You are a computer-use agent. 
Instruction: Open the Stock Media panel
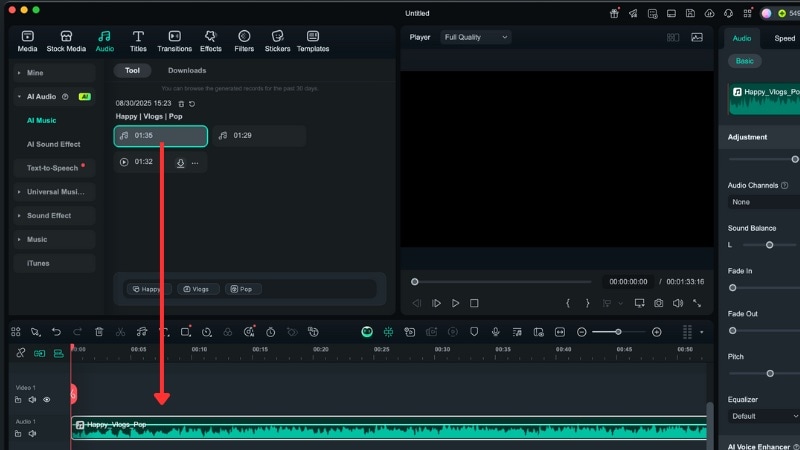click(x=66, y=41)
